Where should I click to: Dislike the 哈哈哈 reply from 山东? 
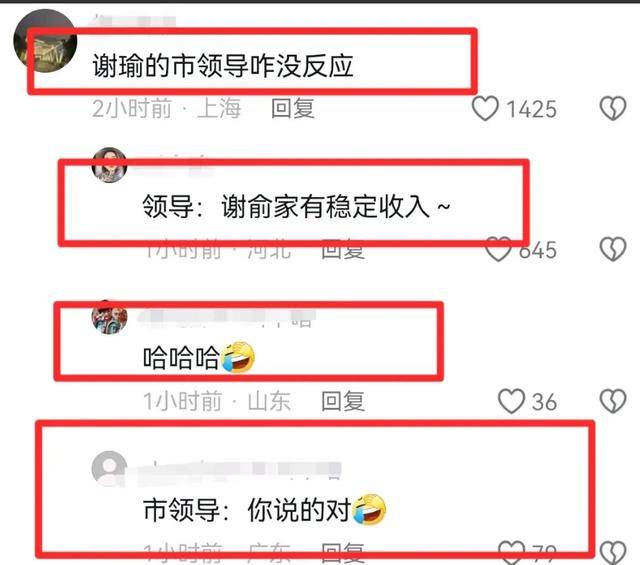(x=613, y=401)
